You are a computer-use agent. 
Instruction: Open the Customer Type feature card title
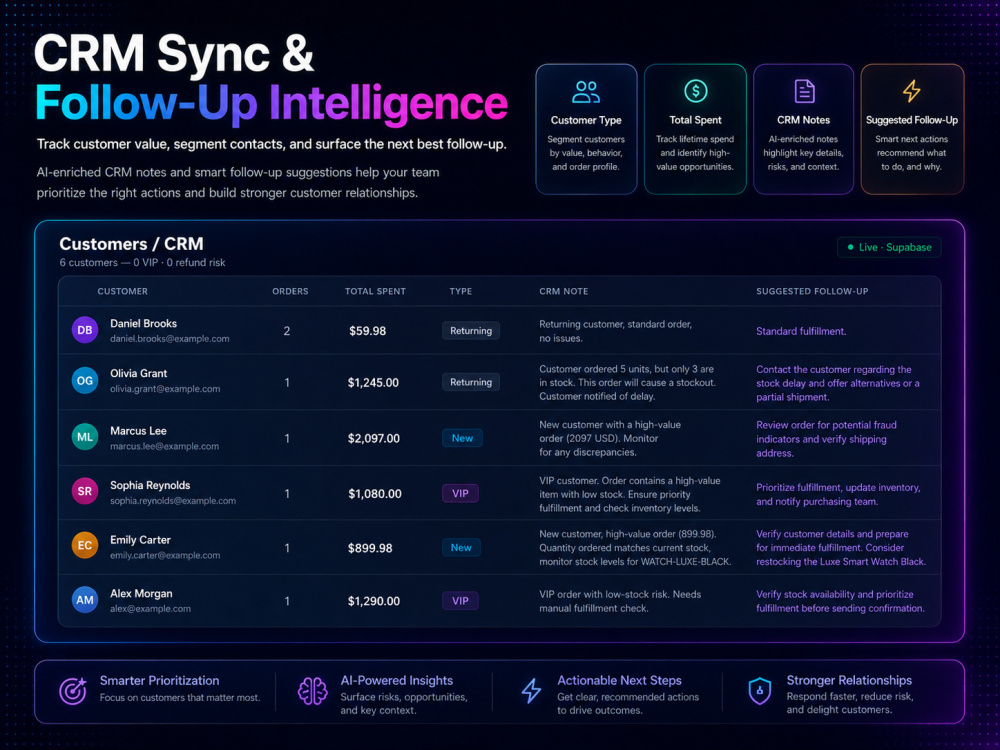(x=586, y=120)
